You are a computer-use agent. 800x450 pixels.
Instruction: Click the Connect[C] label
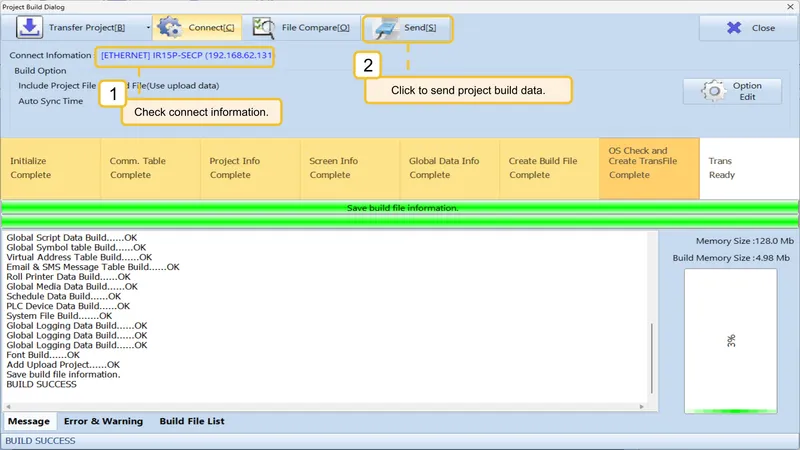coord(212,28)
